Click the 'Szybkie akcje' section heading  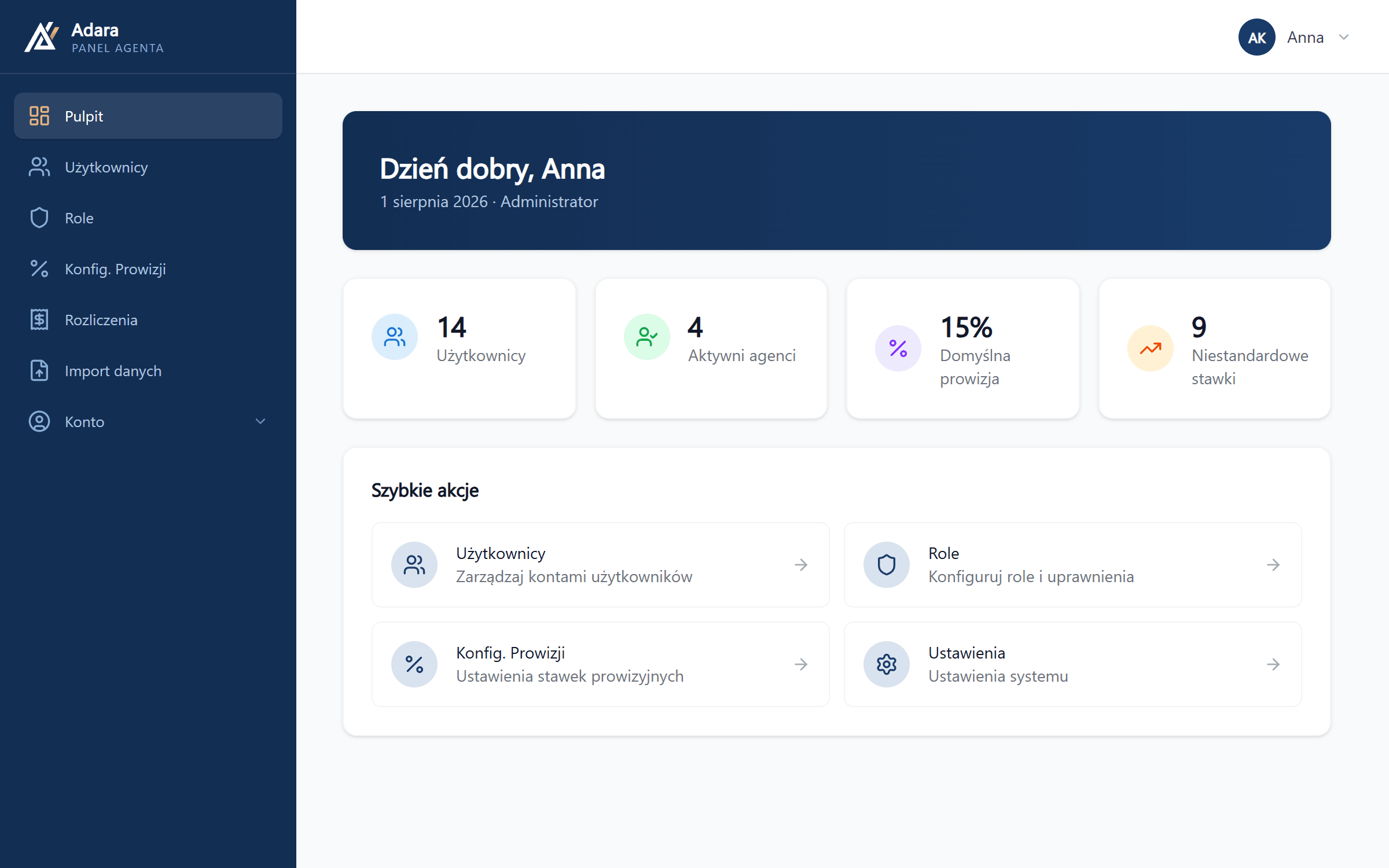425,490
